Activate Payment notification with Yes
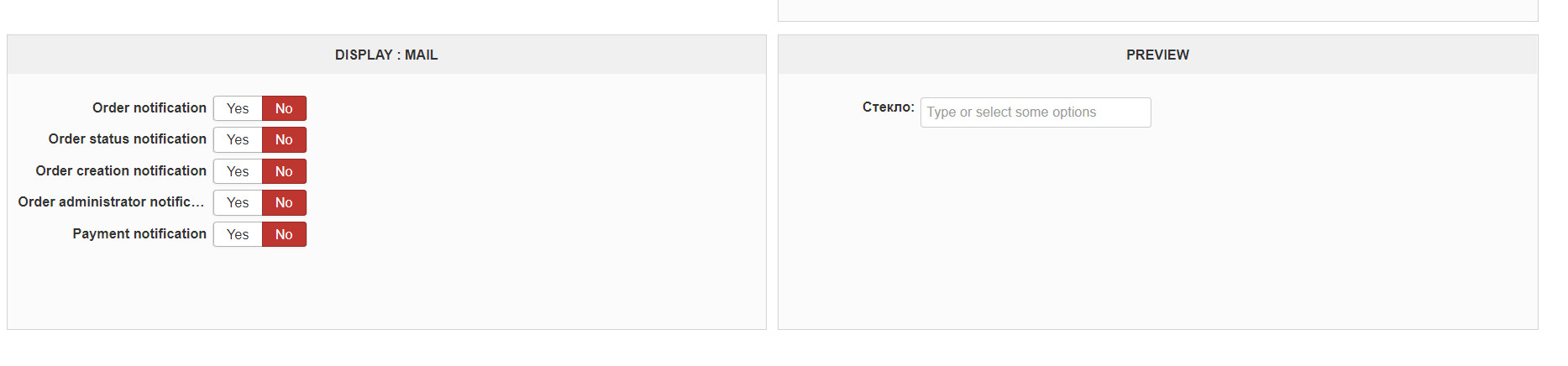 (238, 234)
